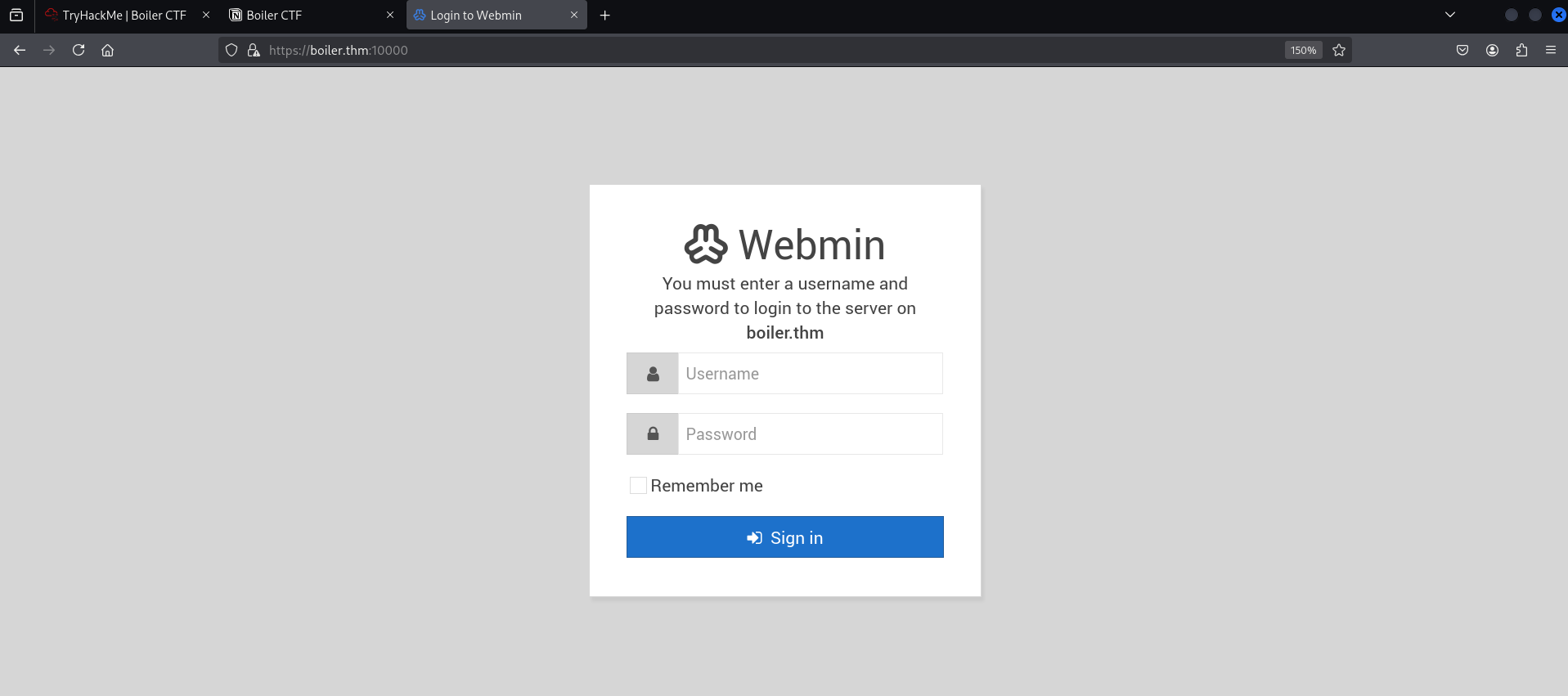Open a new browser tab
1568x696 pixels.
tap(604, 15)
